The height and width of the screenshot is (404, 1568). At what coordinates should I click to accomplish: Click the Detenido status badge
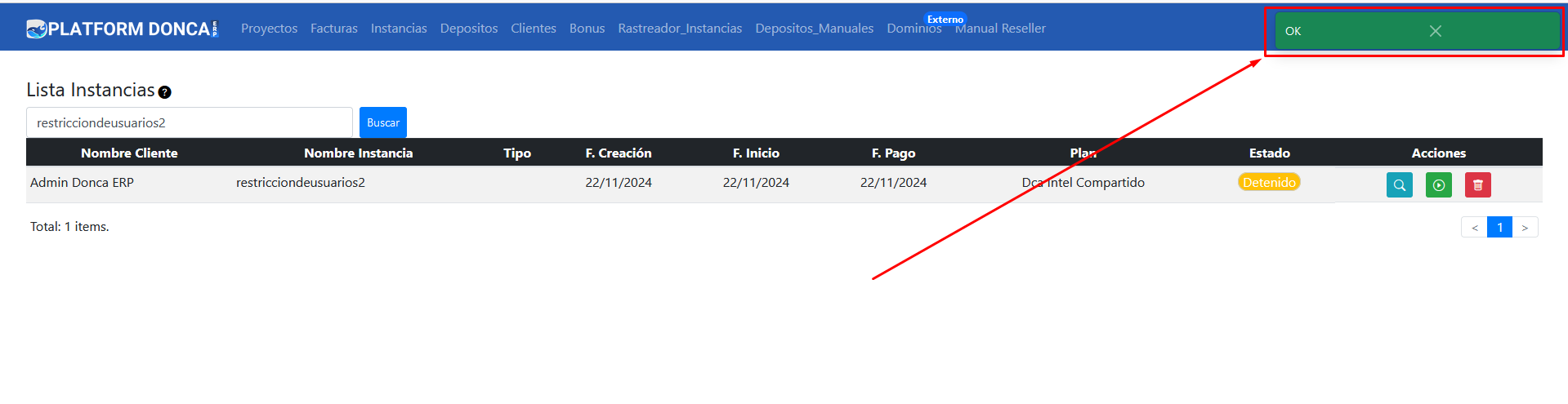1269,183
